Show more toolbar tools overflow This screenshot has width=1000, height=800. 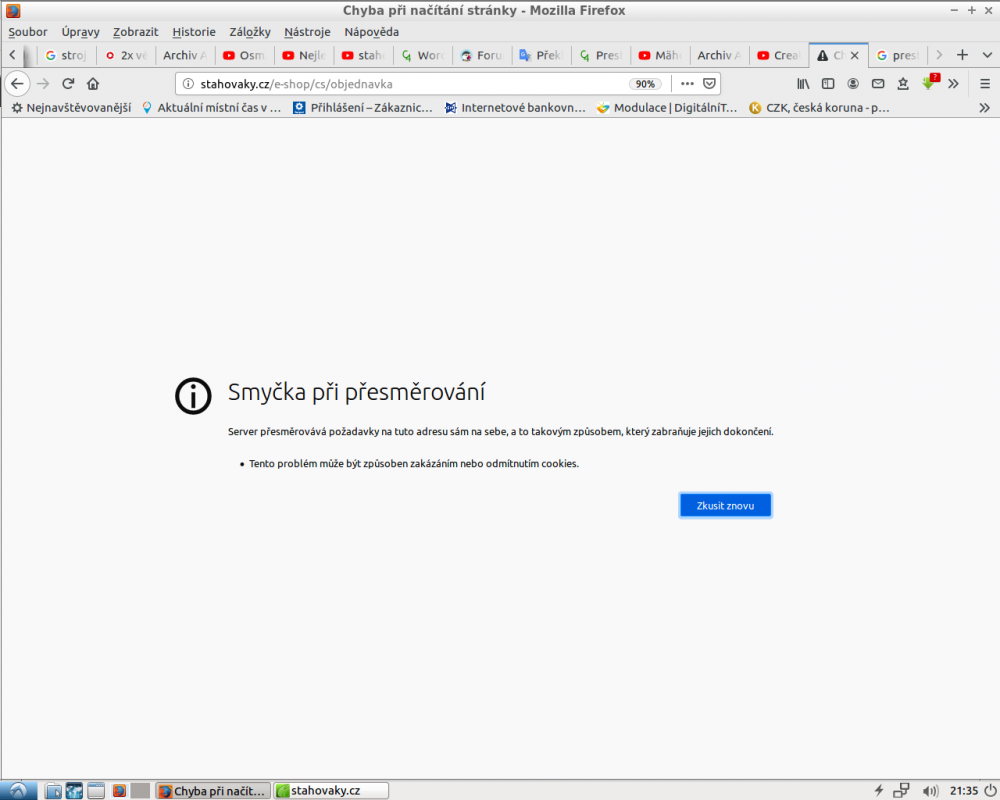coord(953,84)
